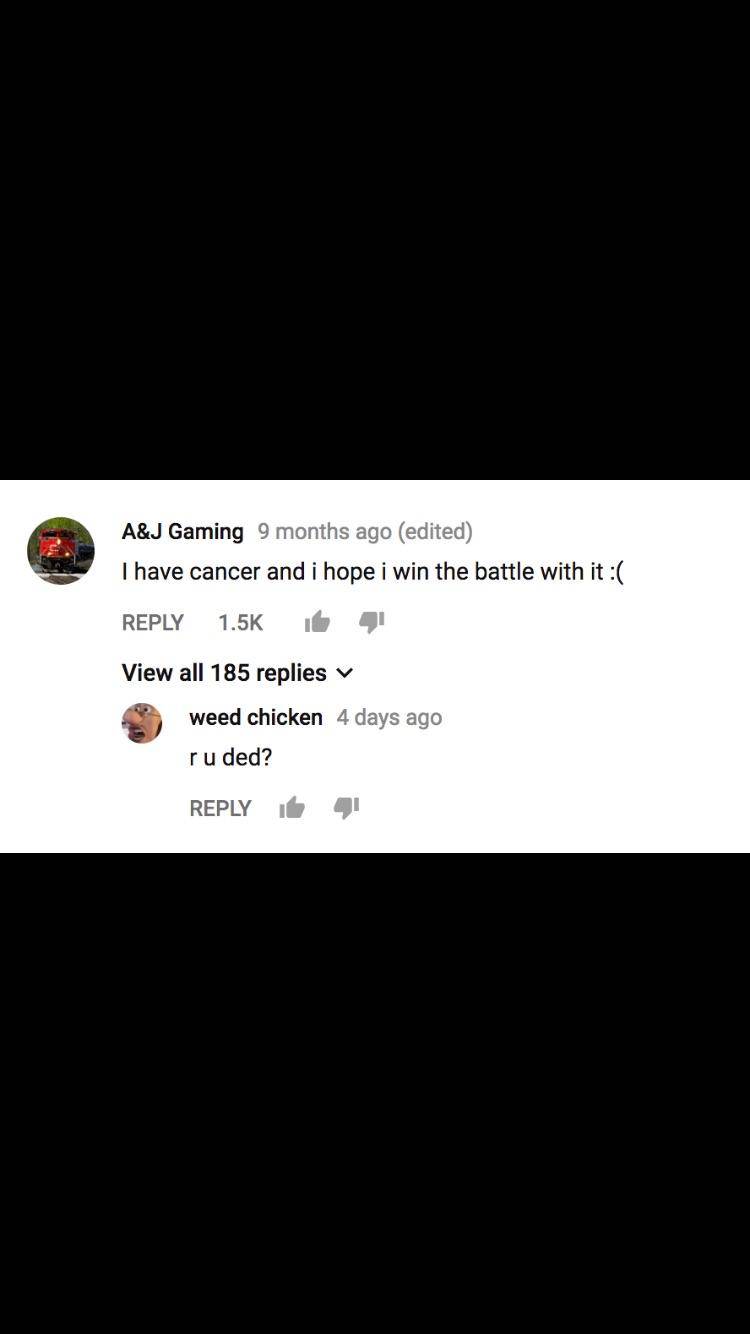The height and width of the screenshot is (1334, 750).
Task: Visit the A&J Gaming channel name
Action: (x=182, y=531)
